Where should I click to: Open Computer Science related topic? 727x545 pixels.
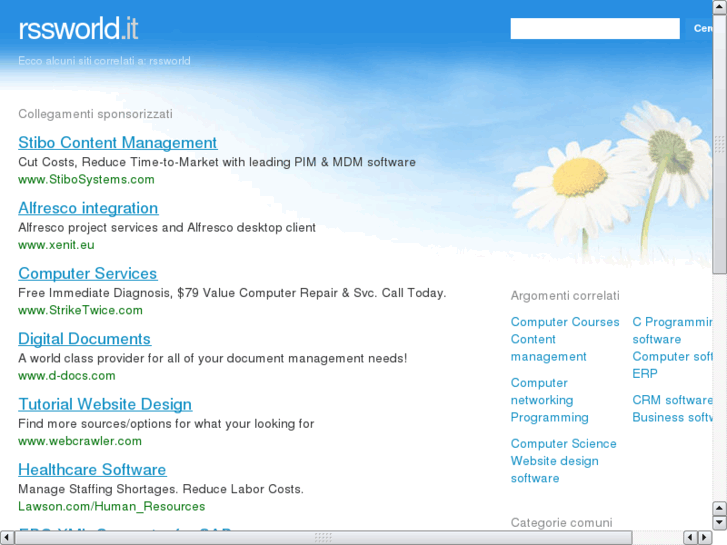click(x=563, y=444)
